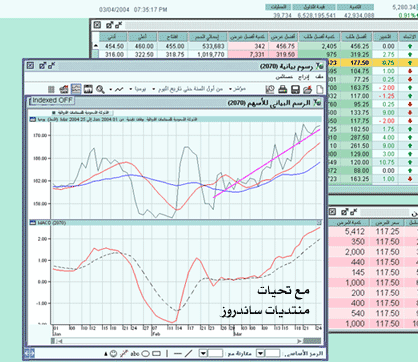Save the chart with the floppy disk icon
418x362 pixels.
[295, 89]
